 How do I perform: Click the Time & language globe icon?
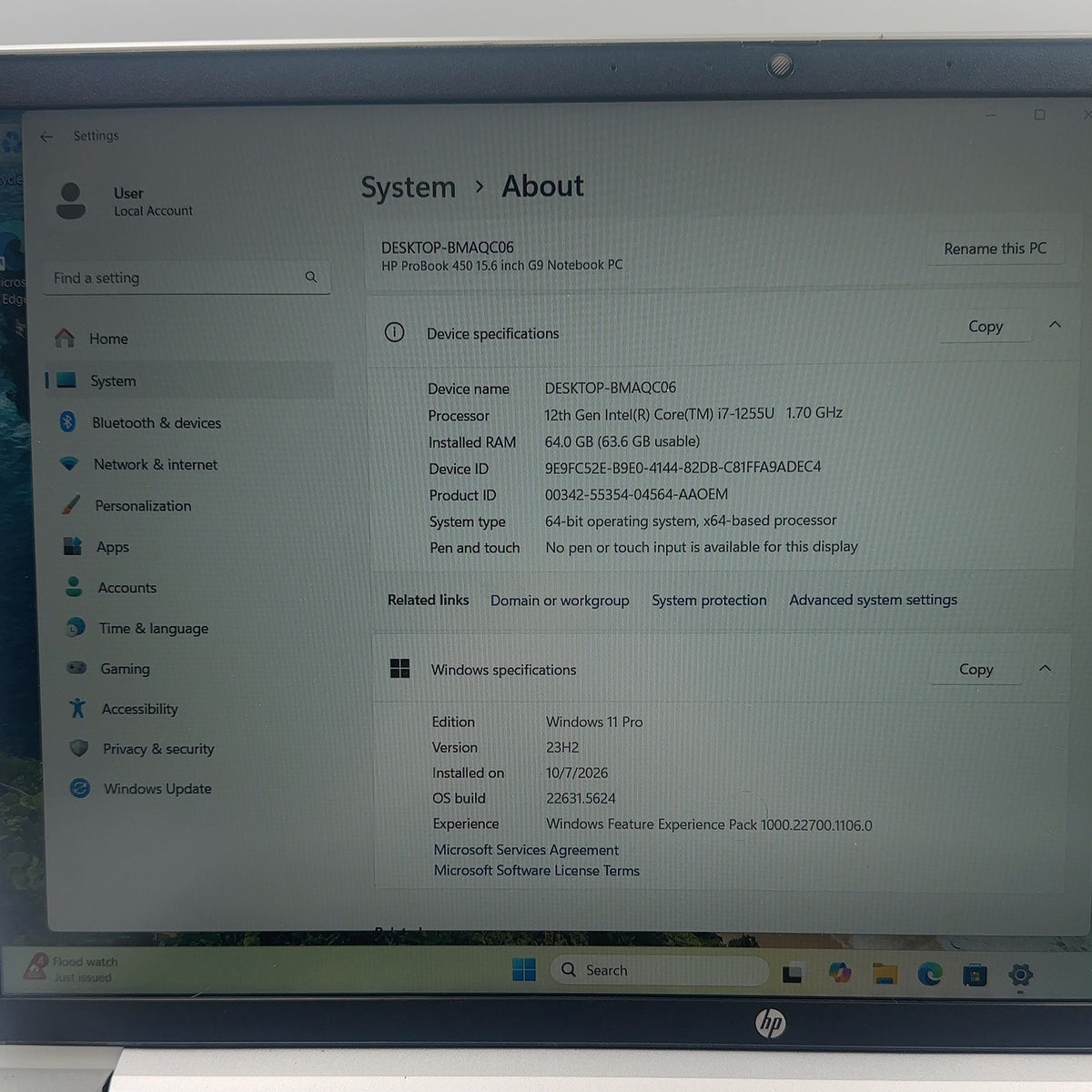click(76, 628)
